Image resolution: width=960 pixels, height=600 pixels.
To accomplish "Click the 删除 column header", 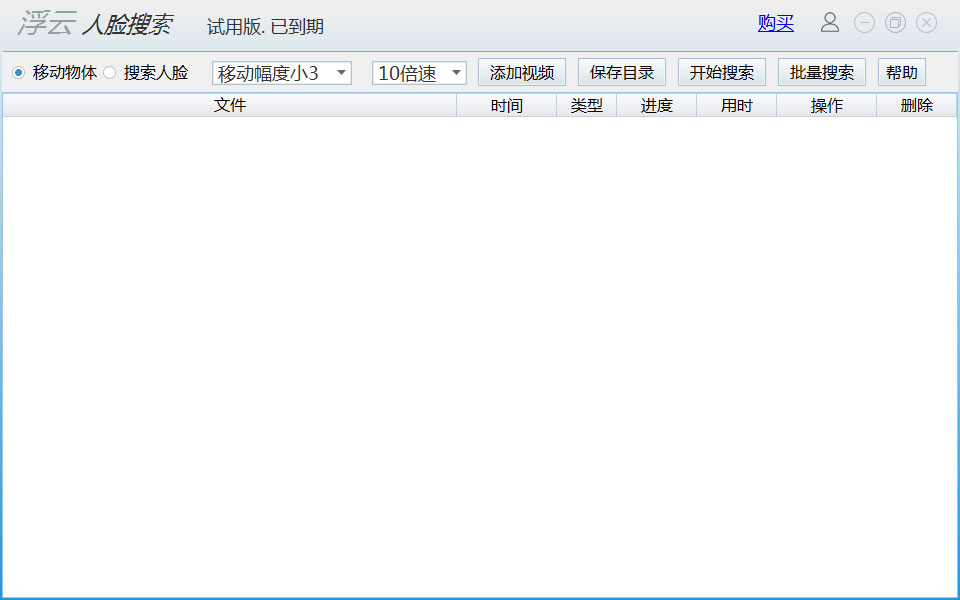I will pyautogui.click(x=916, y=106).
